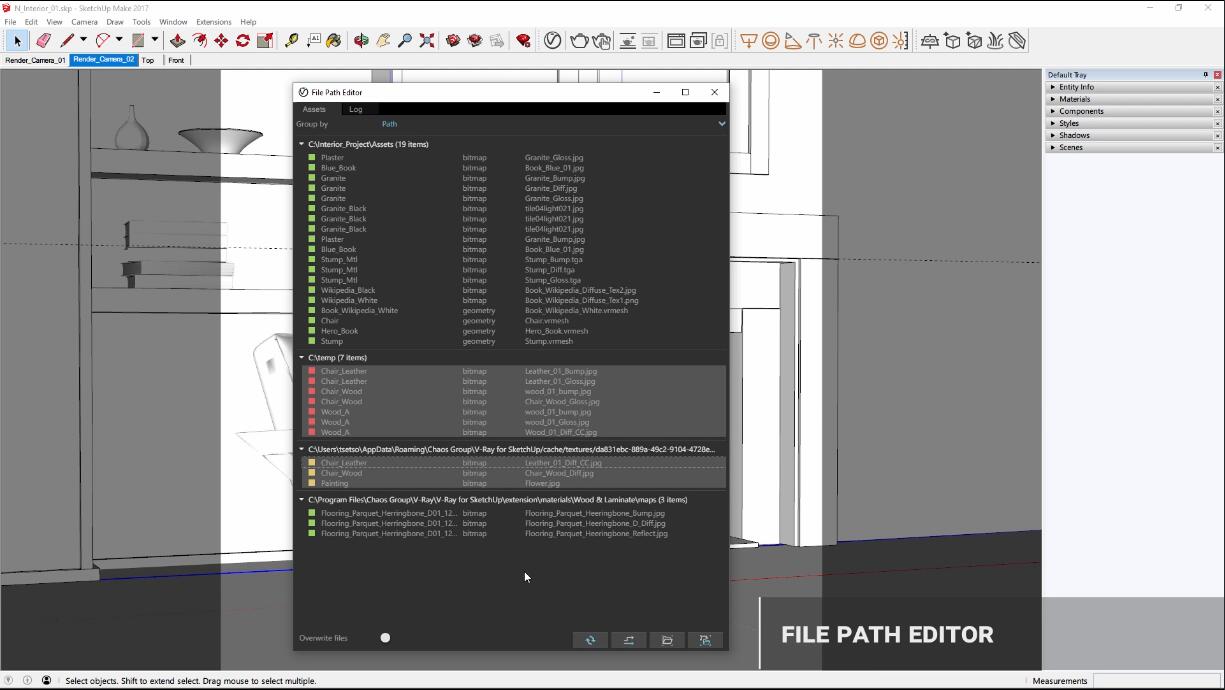Collapse the C:\Interior_Project\Assets group
Image resolution: width=1225 pixels, height=690 pixels.
click(302, 145)
